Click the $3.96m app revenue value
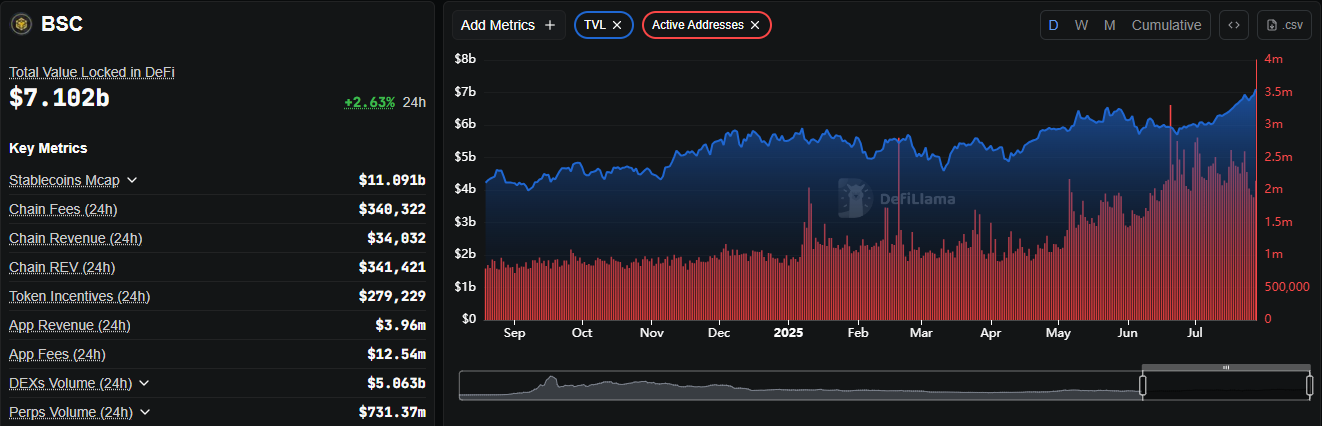This screenshot has width=1322, height=426. 400,325
